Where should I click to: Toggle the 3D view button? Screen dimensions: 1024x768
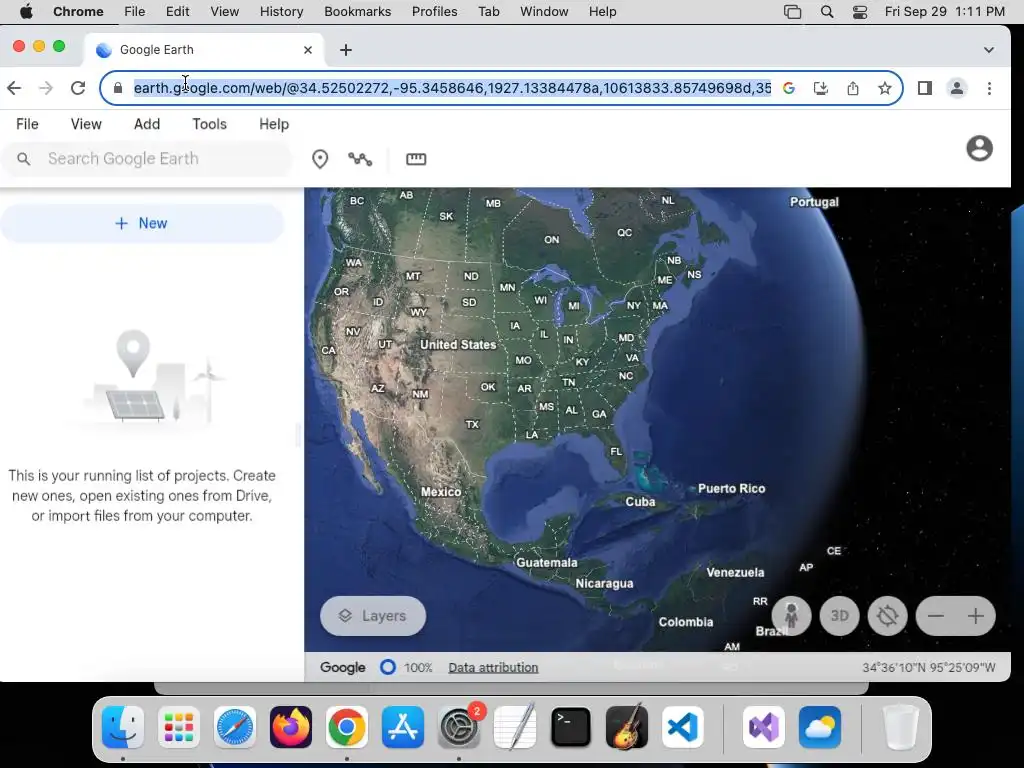tap(839, 616)
